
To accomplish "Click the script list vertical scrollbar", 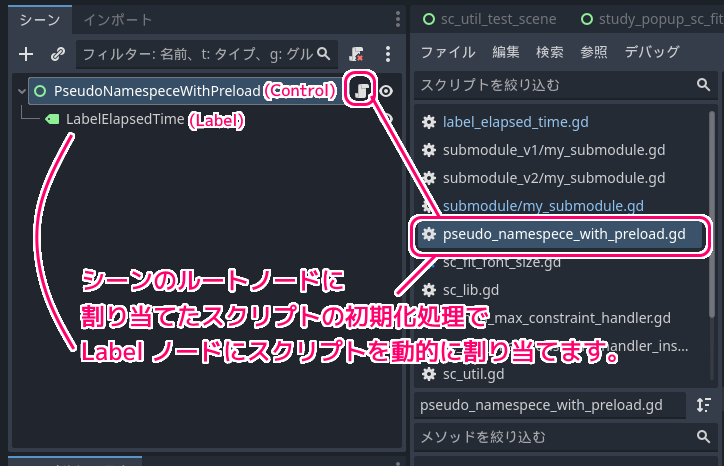I will [x=712, y=214].
